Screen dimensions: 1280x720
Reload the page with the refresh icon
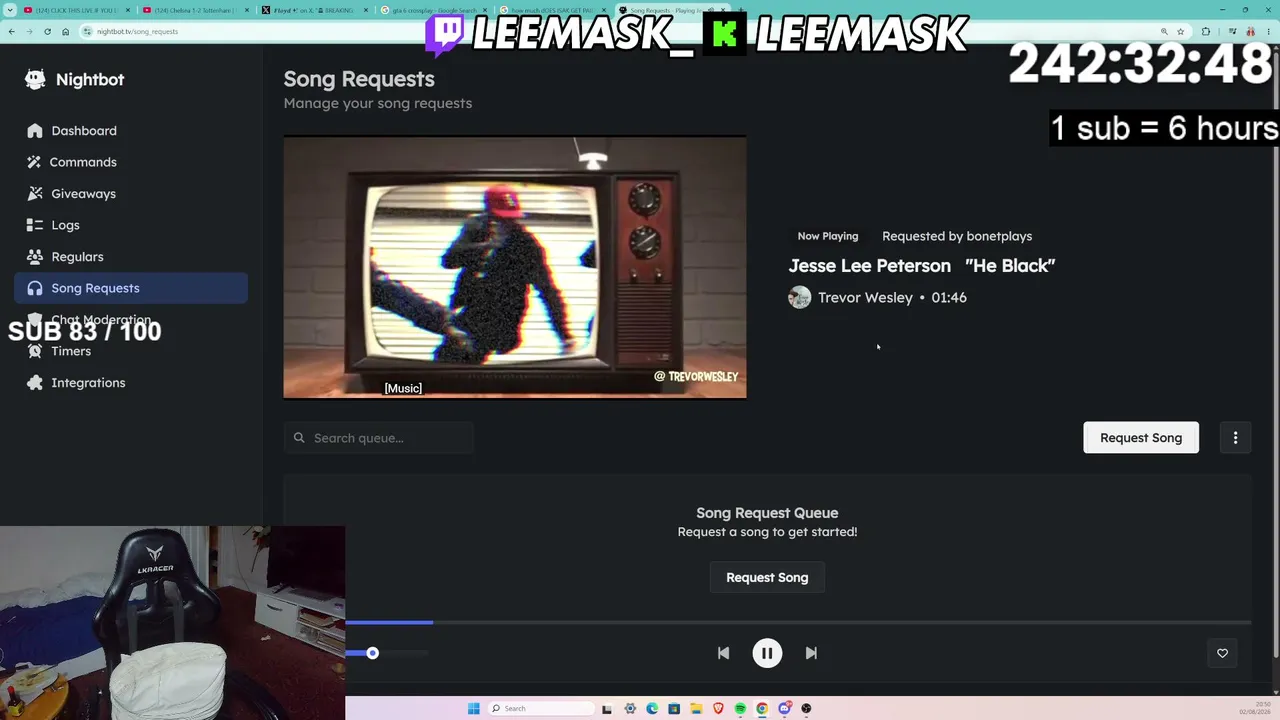[x=47, y=31]
